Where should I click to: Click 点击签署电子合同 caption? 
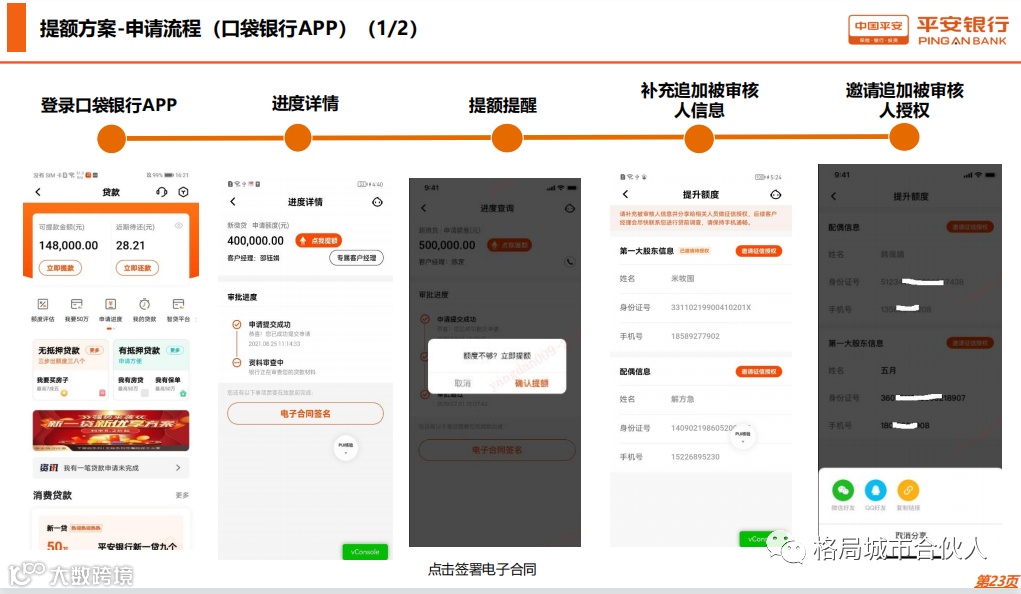pos(482,569)
